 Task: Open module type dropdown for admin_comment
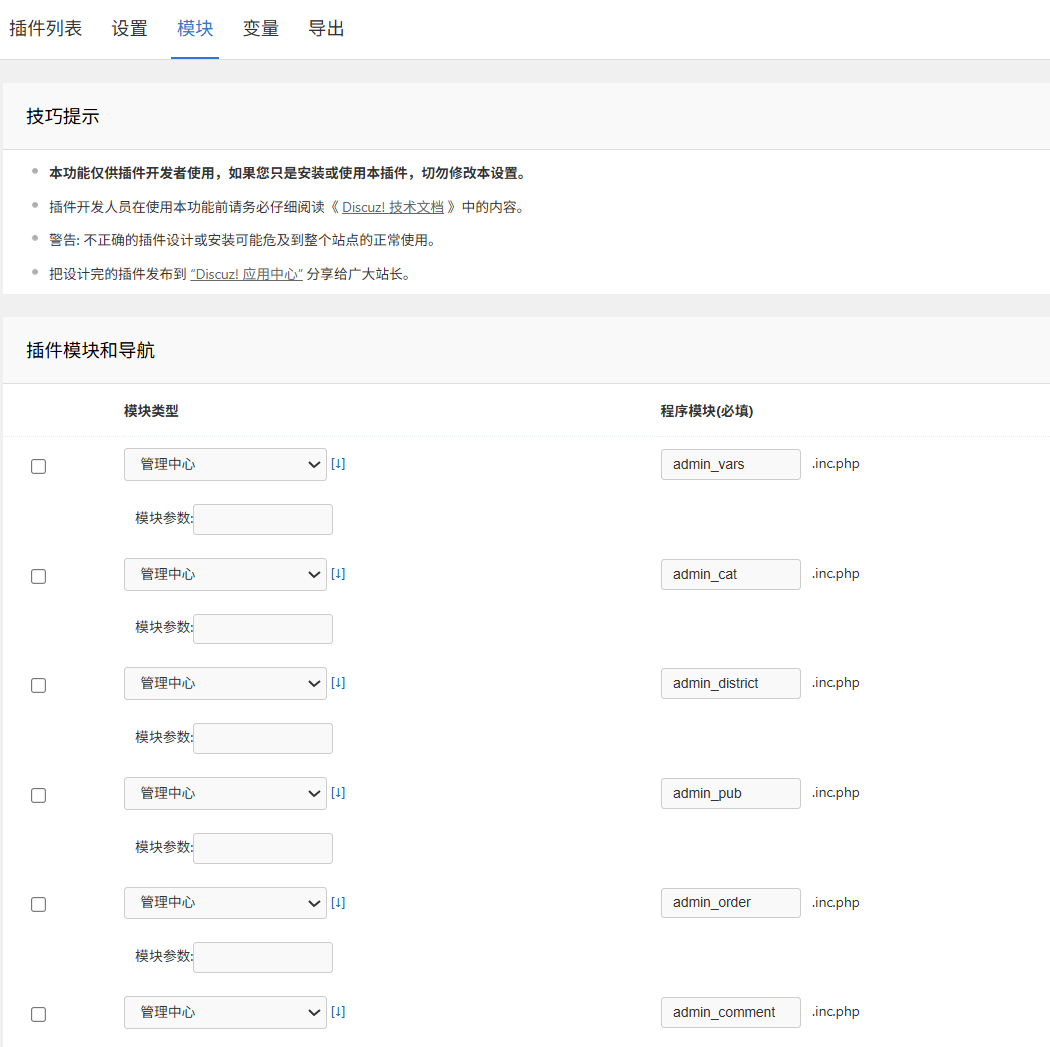225,1013
